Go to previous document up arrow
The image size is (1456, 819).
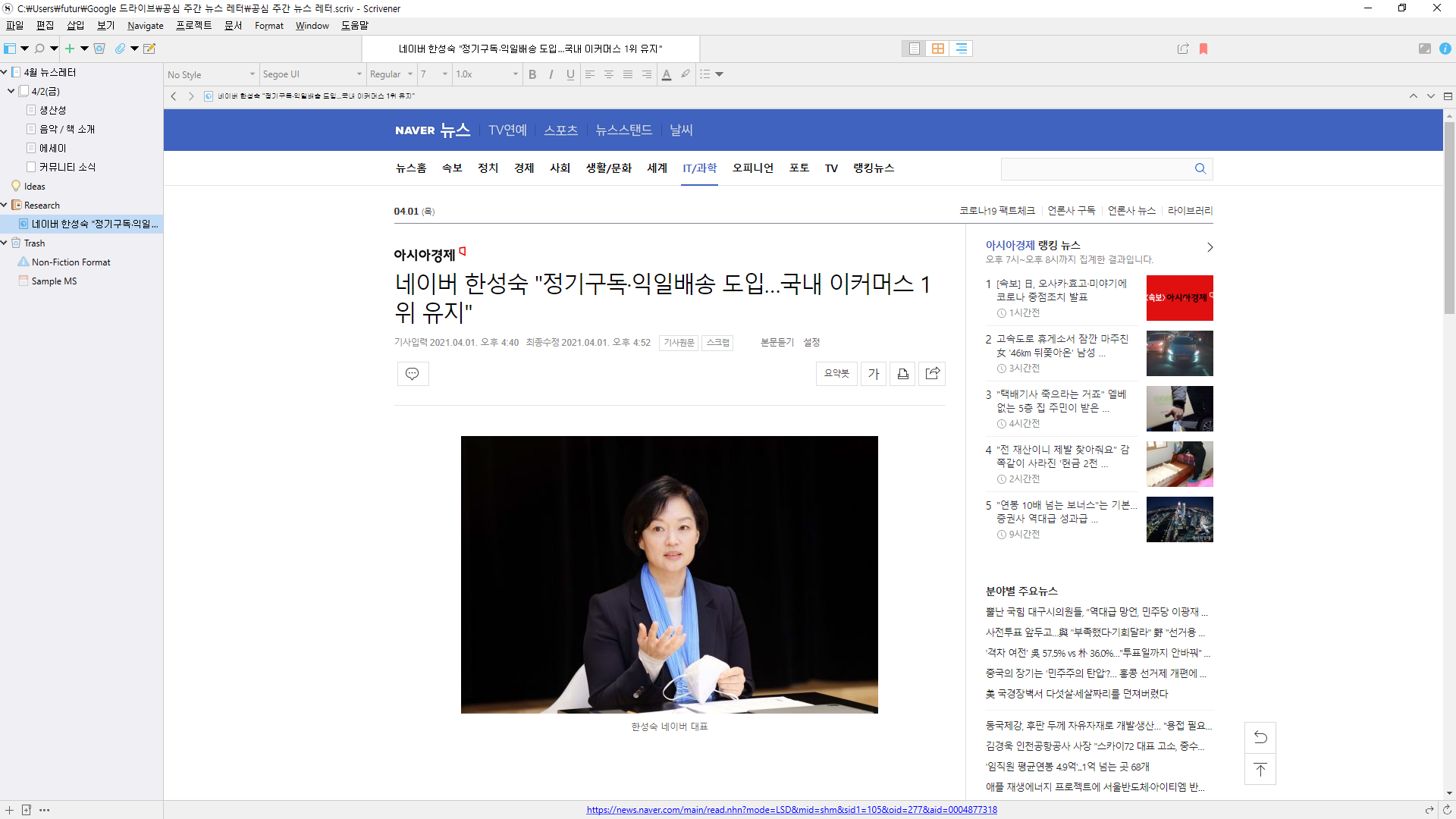(x=1414, y=96)
